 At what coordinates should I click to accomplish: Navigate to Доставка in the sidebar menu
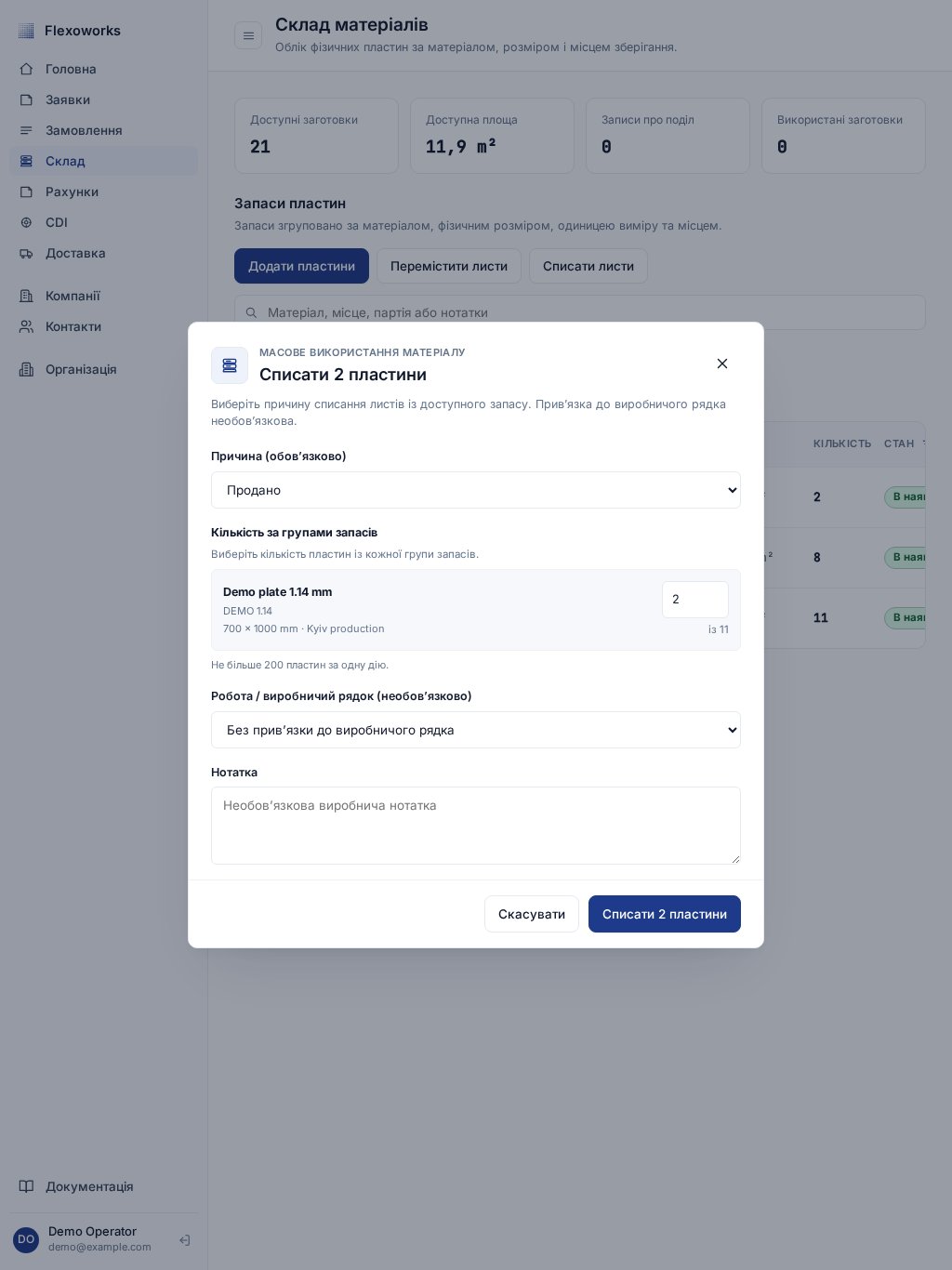click(104, 253)
